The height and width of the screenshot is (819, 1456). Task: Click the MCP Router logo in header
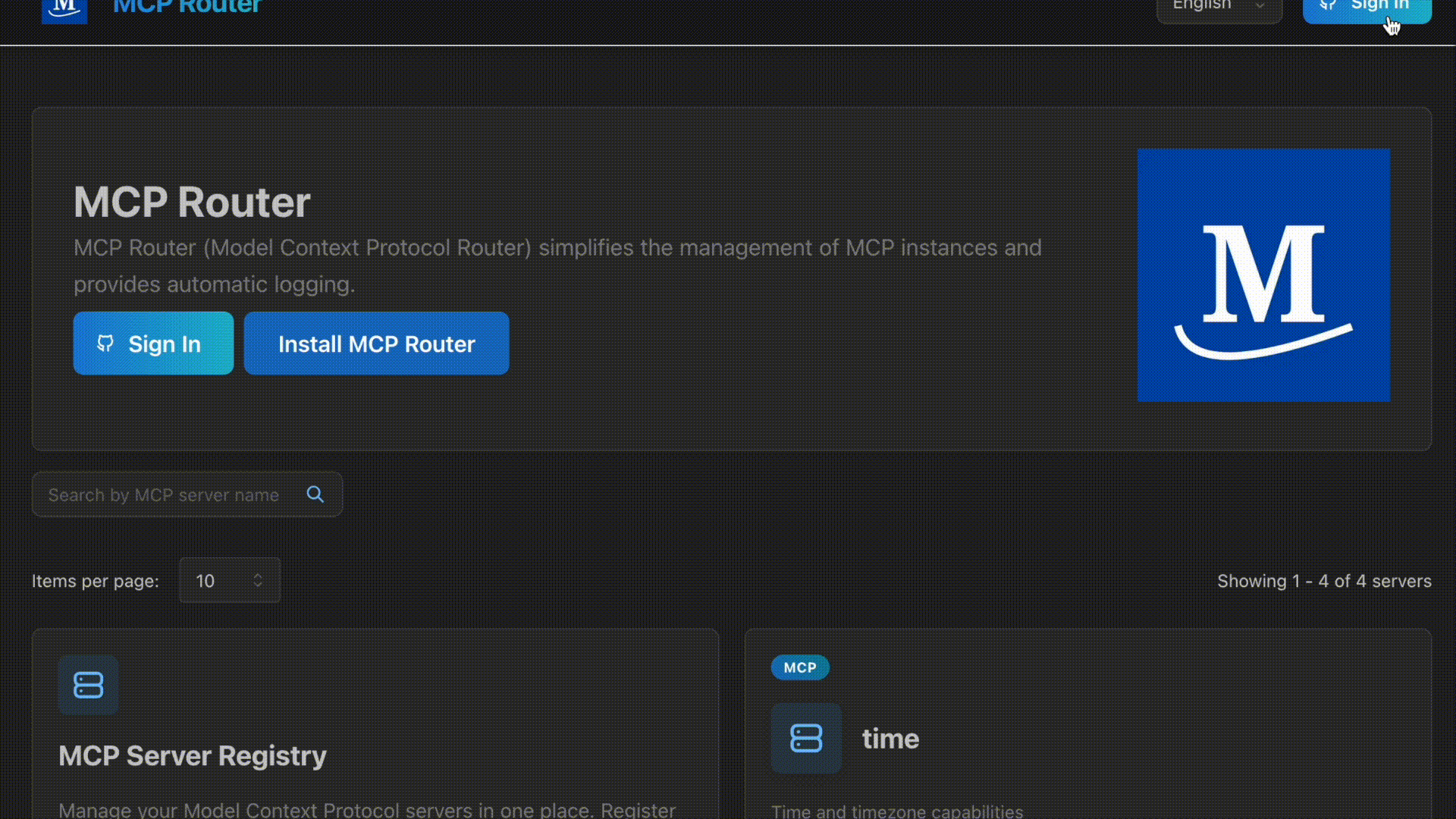[x=64, y=11]
